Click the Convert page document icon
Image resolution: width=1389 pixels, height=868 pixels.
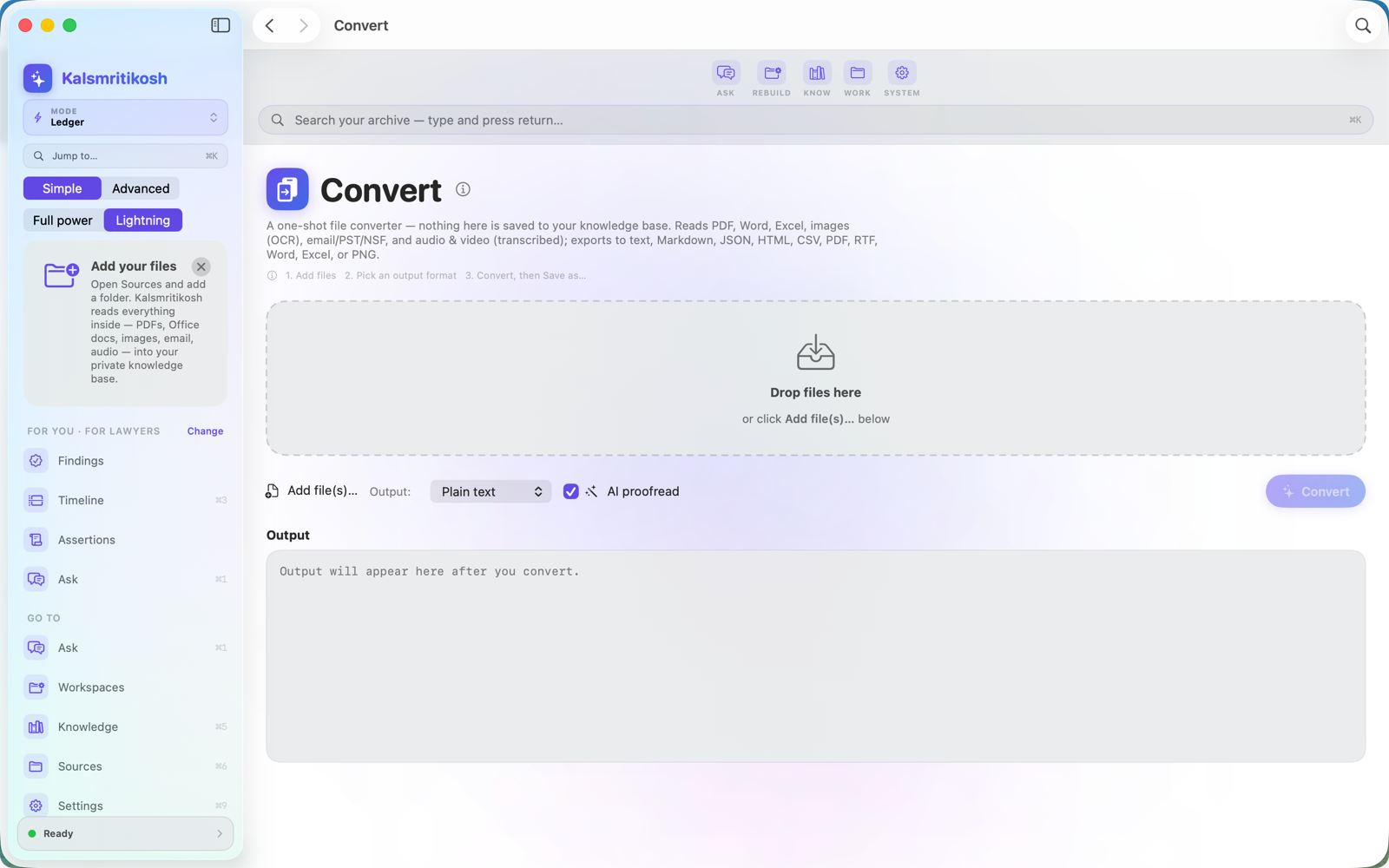[x=287, y=189]
